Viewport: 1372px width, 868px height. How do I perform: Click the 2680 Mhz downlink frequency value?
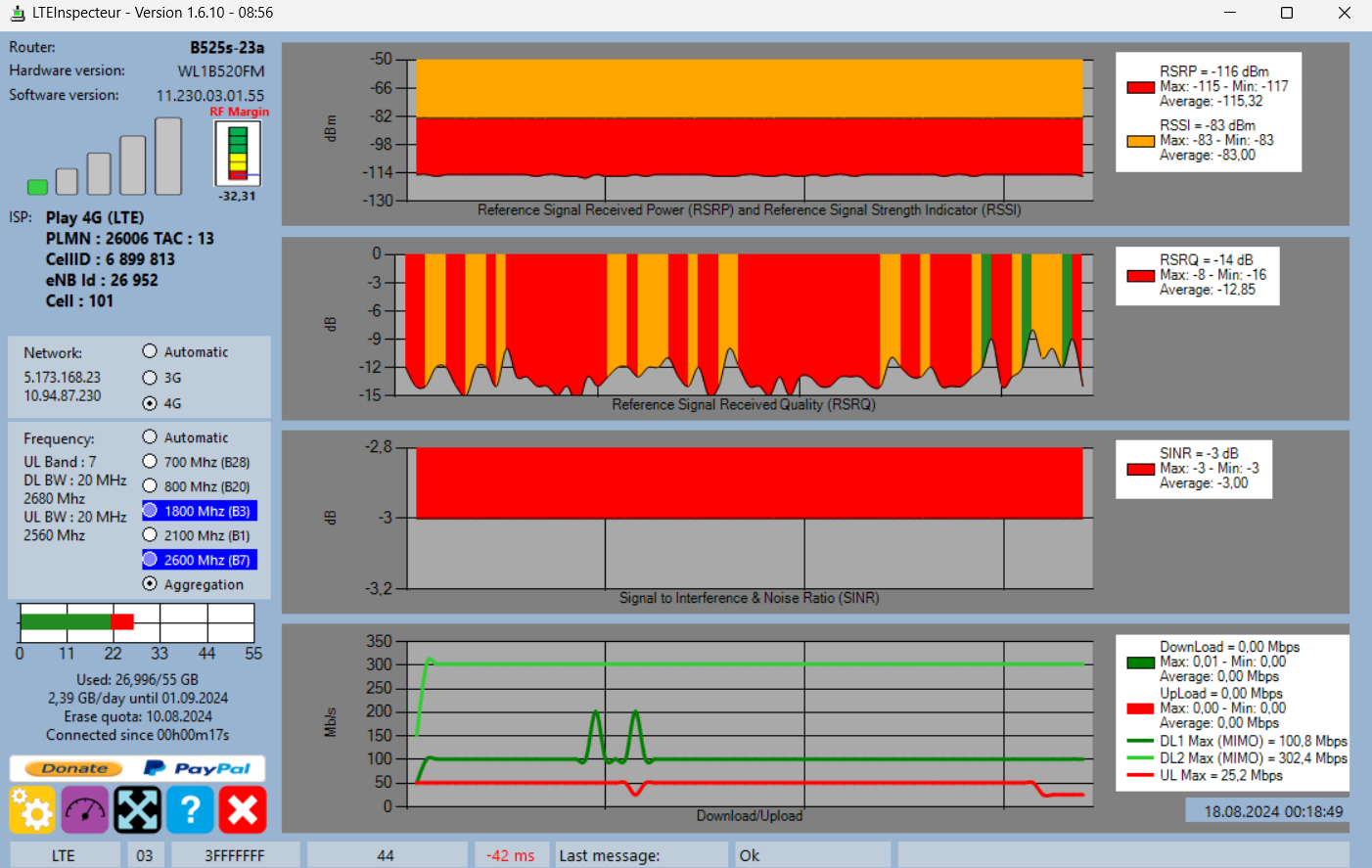[x=55, y=498]
